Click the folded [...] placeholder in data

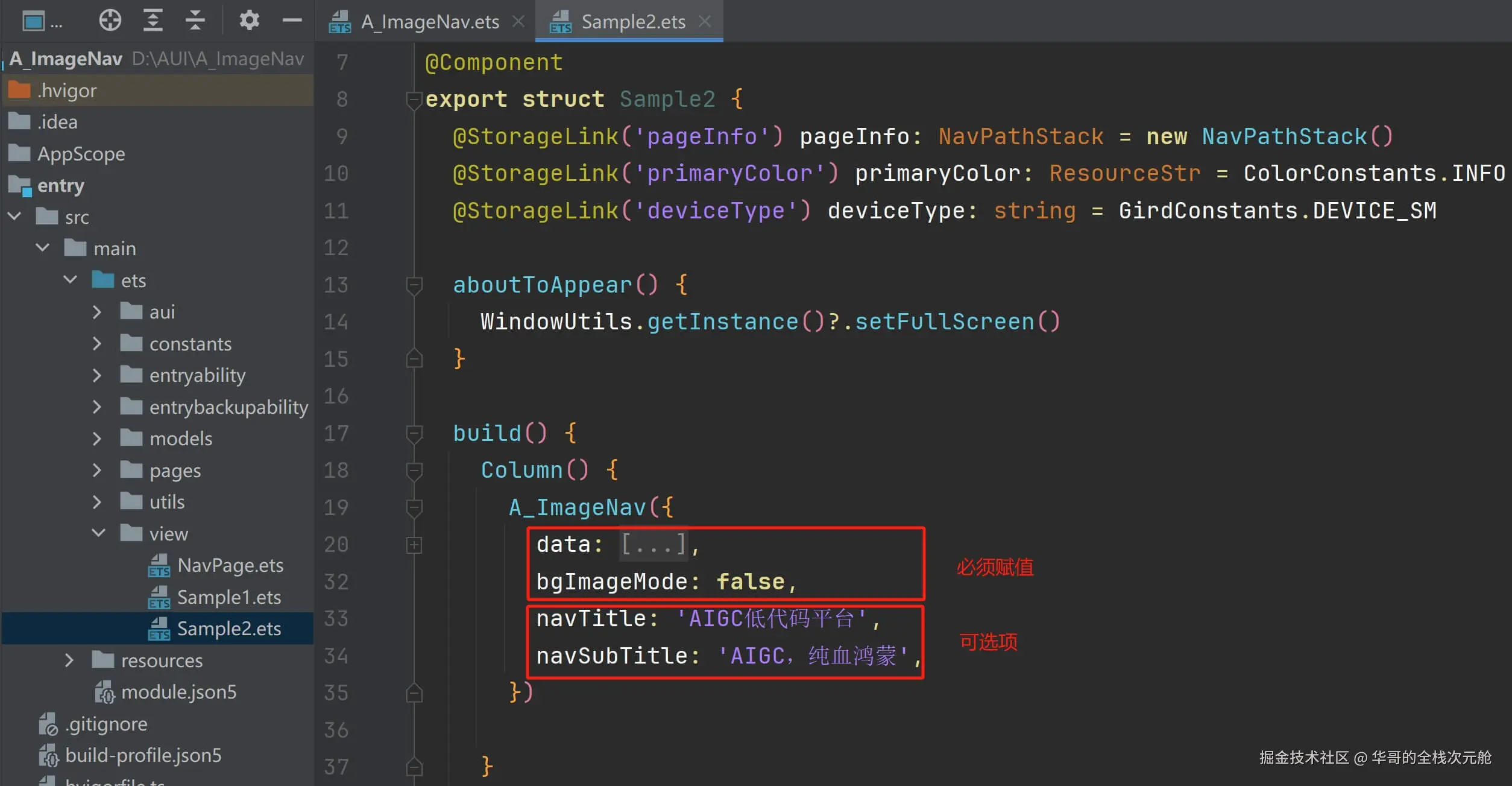coord(654,545)
